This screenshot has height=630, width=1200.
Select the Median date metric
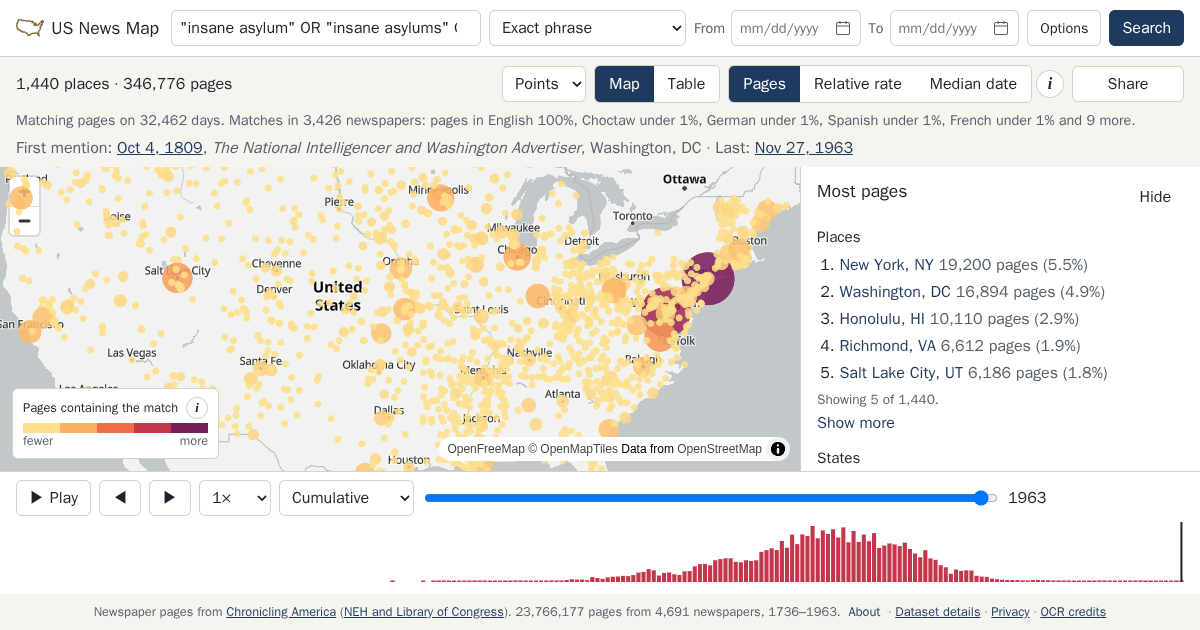(973, 84)
